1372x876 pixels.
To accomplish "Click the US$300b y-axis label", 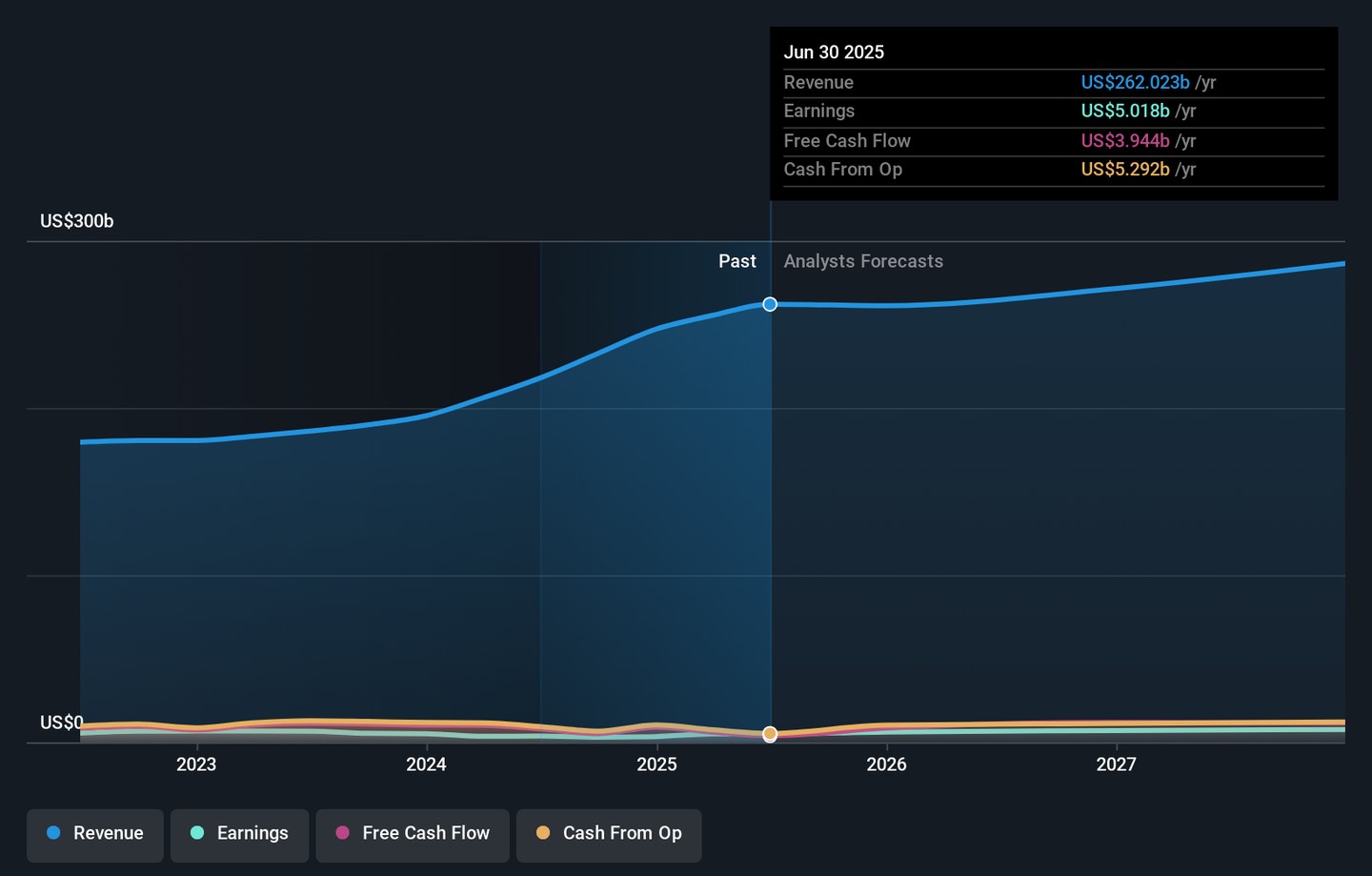I will [x=76, y=221].
